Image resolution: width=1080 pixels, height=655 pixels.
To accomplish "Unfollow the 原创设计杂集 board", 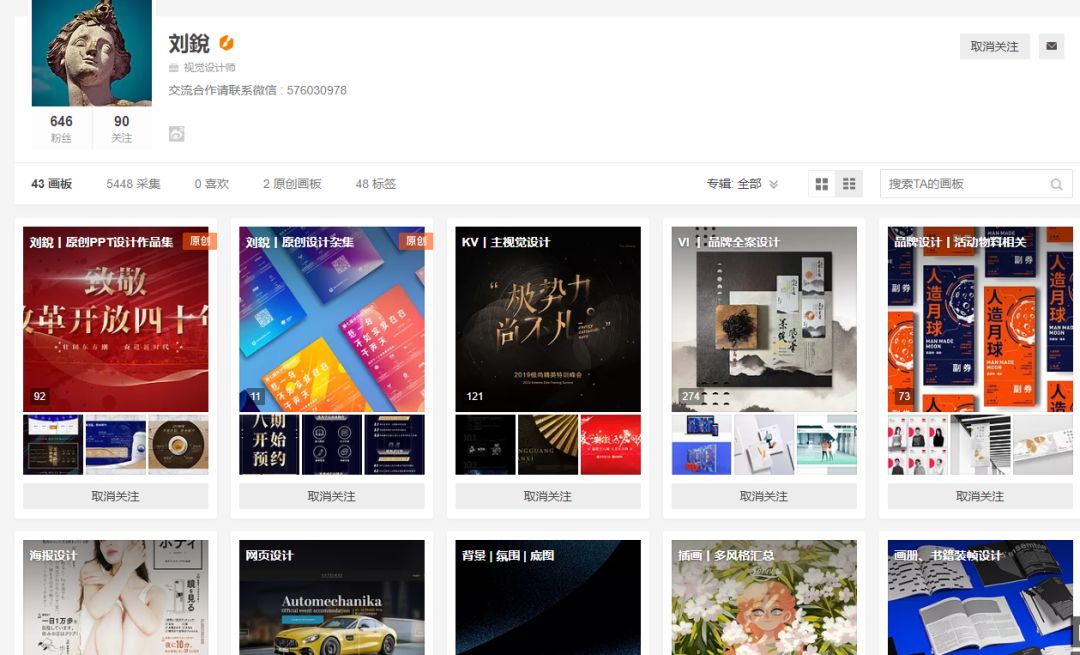I will [x=332, y=496].
